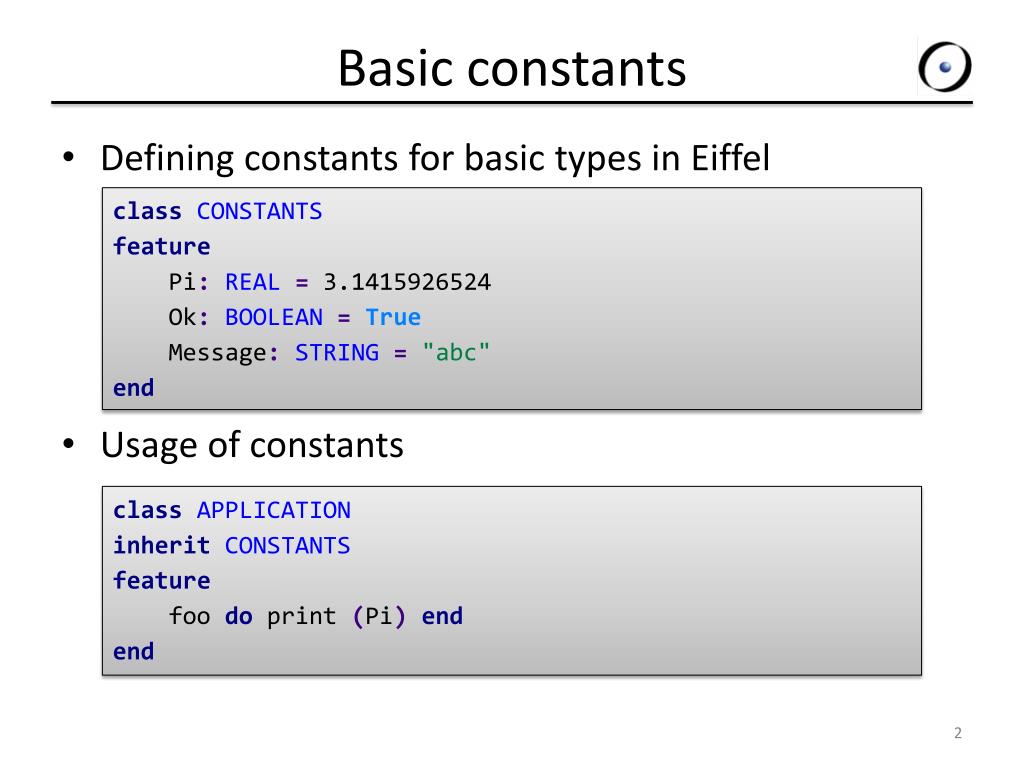The width and height of the screenshot is (1024, 768).
Task: Click the print call in foo
Action: 301,617
